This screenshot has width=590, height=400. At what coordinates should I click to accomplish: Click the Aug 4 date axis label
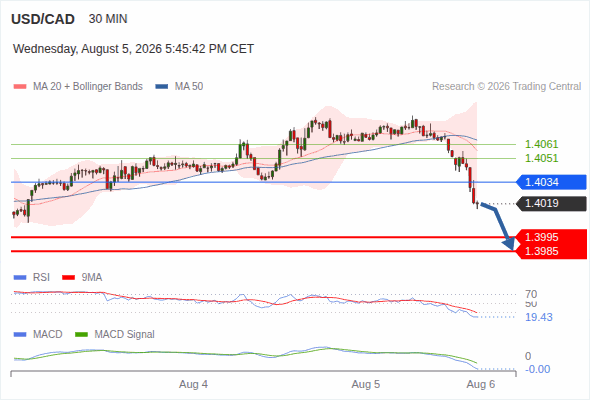point(193,385)
